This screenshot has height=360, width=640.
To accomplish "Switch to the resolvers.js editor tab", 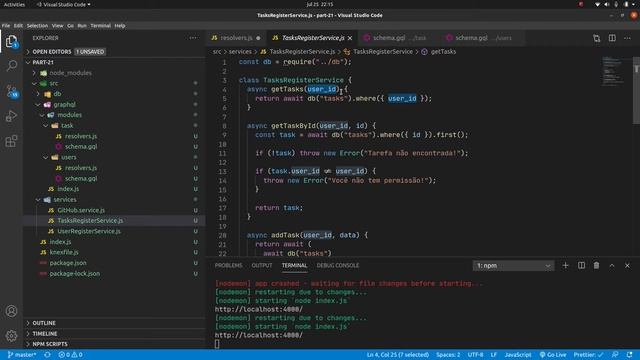I will click(x=236, y=38).
